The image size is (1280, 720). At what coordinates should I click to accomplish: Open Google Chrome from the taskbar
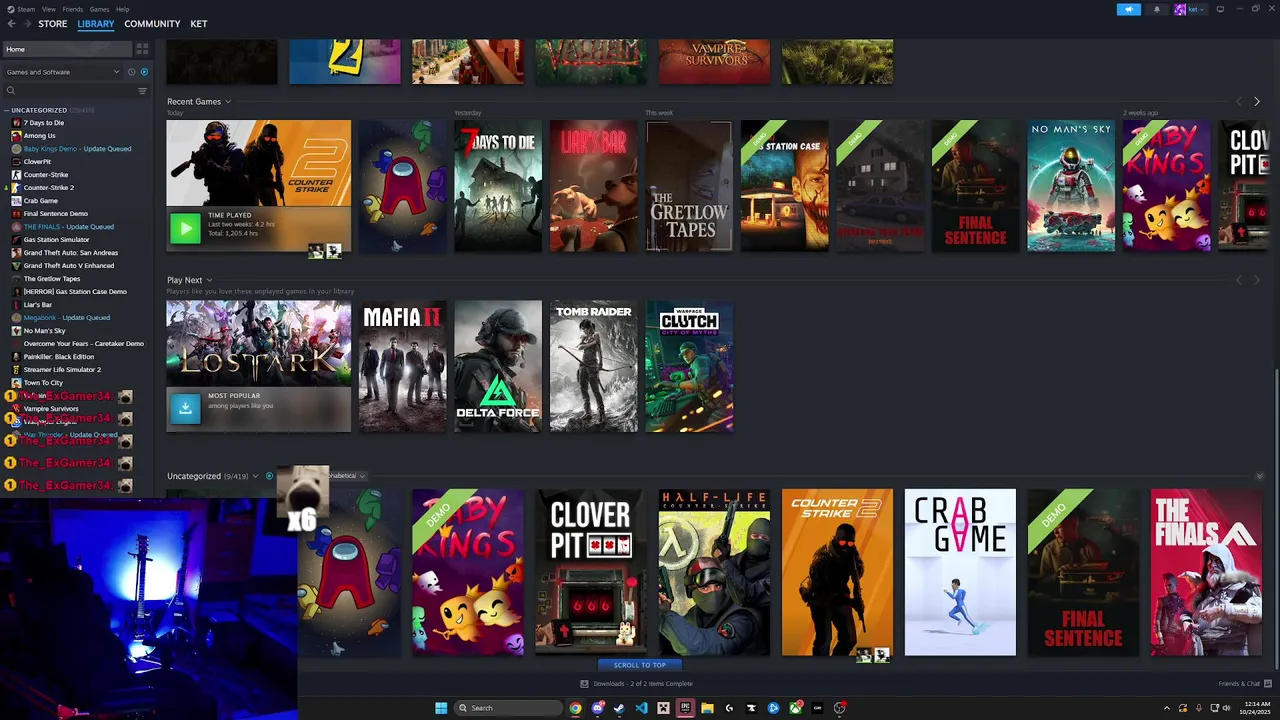[575, 708]
